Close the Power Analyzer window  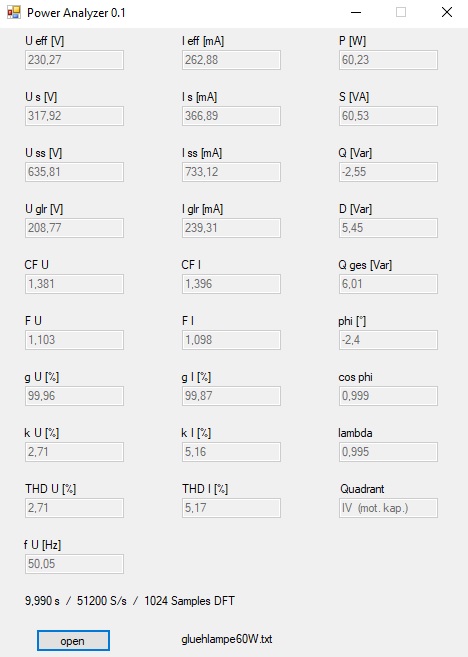(x=447, y=13)
